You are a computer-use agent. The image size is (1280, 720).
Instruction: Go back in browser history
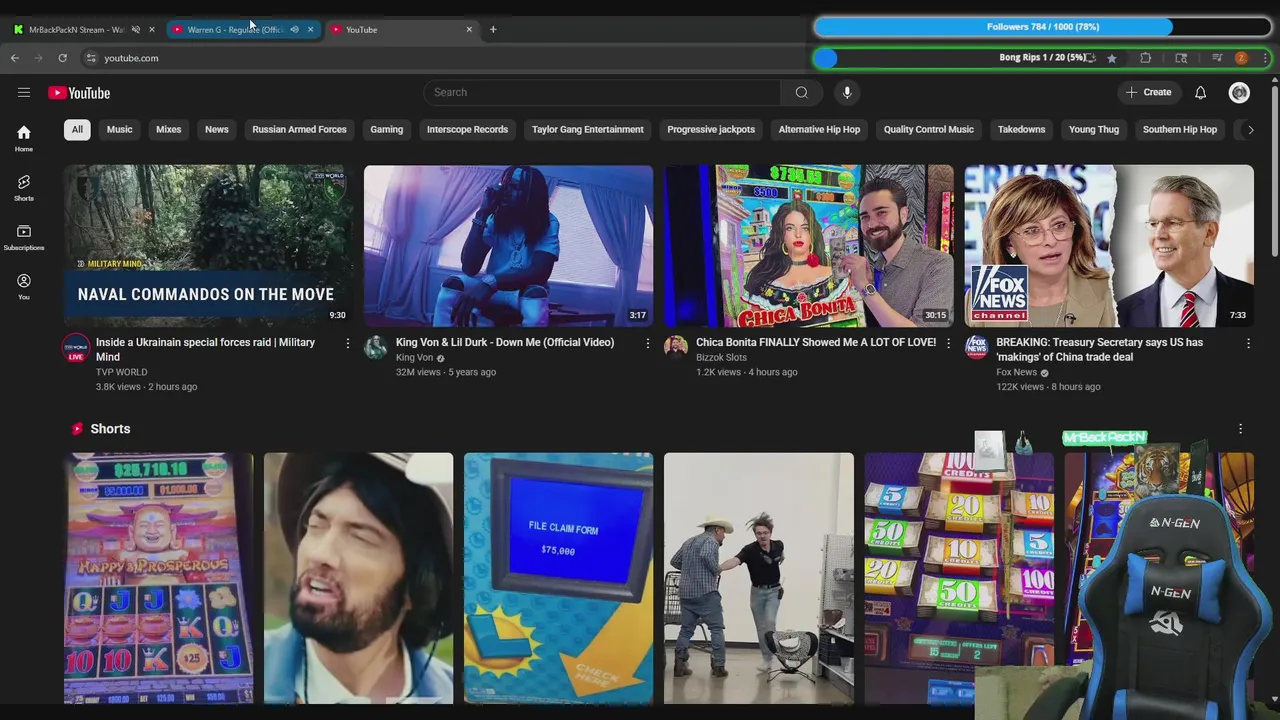click(15, 58)
